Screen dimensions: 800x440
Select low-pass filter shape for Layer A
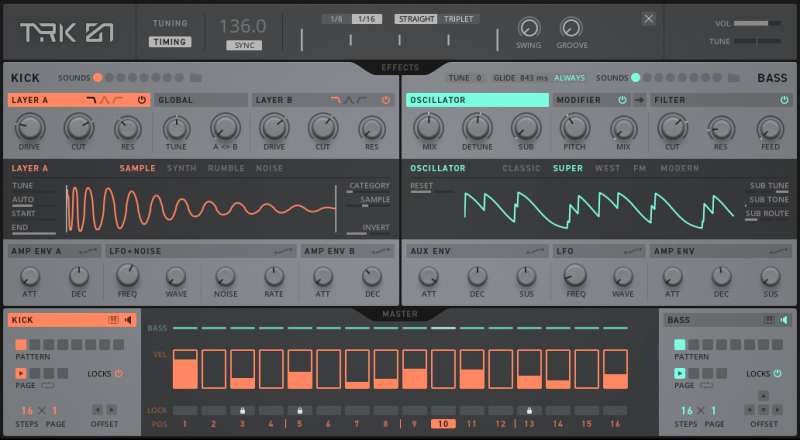click(x=92, y=100)
